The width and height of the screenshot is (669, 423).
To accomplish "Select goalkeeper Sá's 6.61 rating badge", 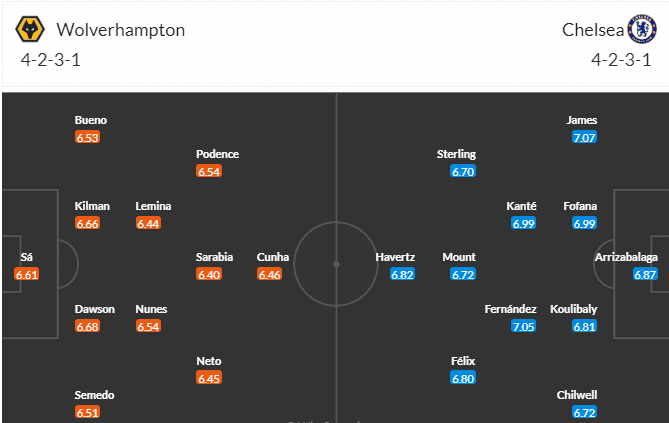I will (27, 274).
